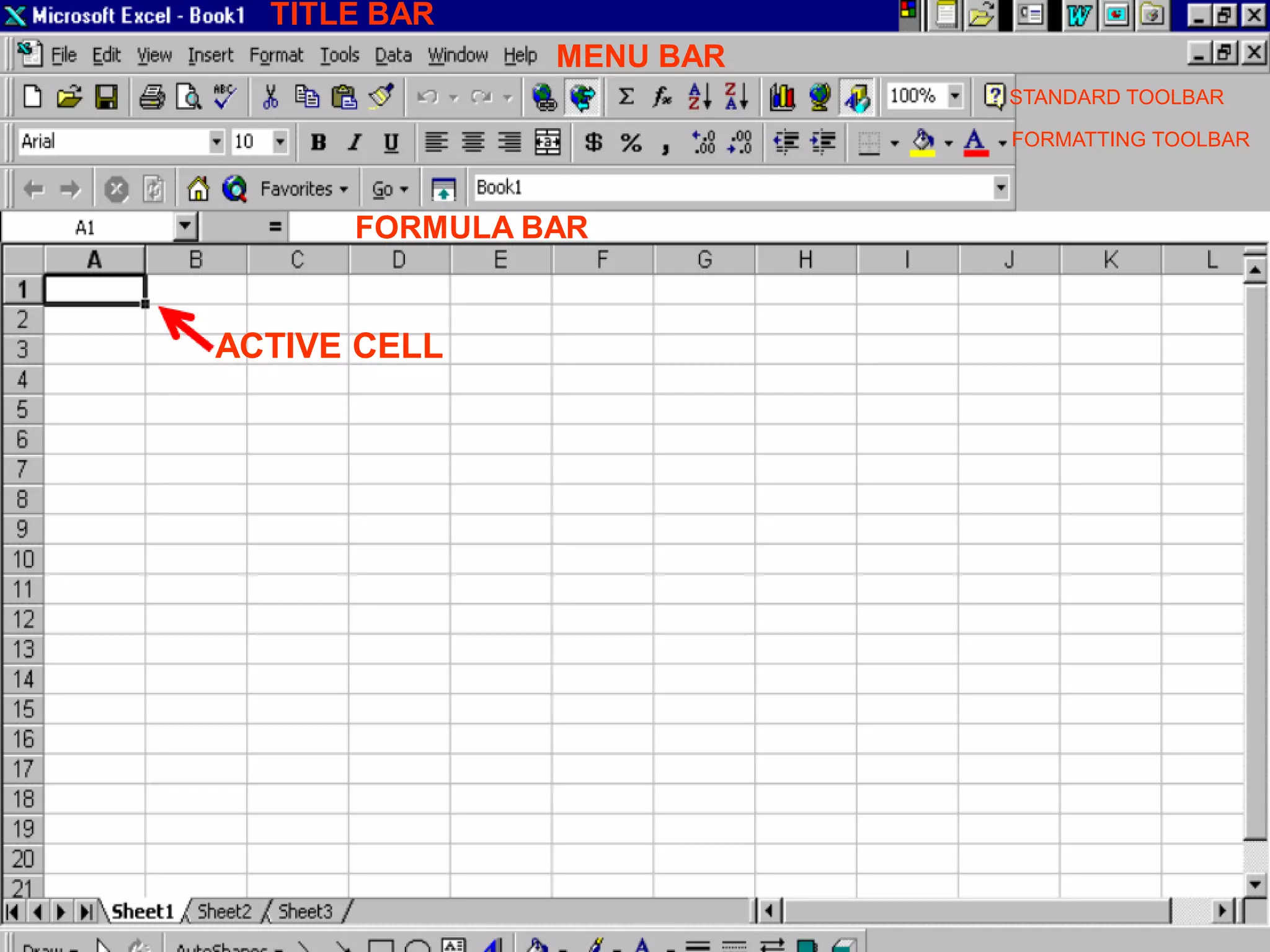
Task: Click the Save floppy disk icon
Action: [106, 97]
